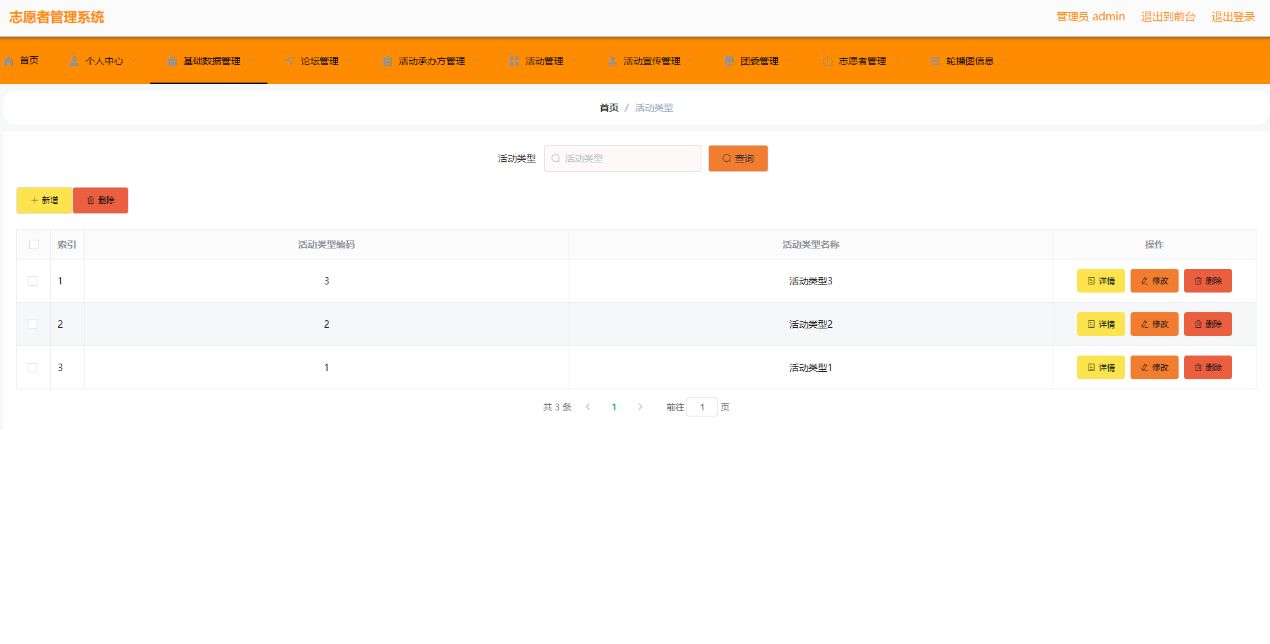Click the 活动类型 breadcrumb item
The width and height of the screenshot is (1270, 644).
(x=654, y=108)
